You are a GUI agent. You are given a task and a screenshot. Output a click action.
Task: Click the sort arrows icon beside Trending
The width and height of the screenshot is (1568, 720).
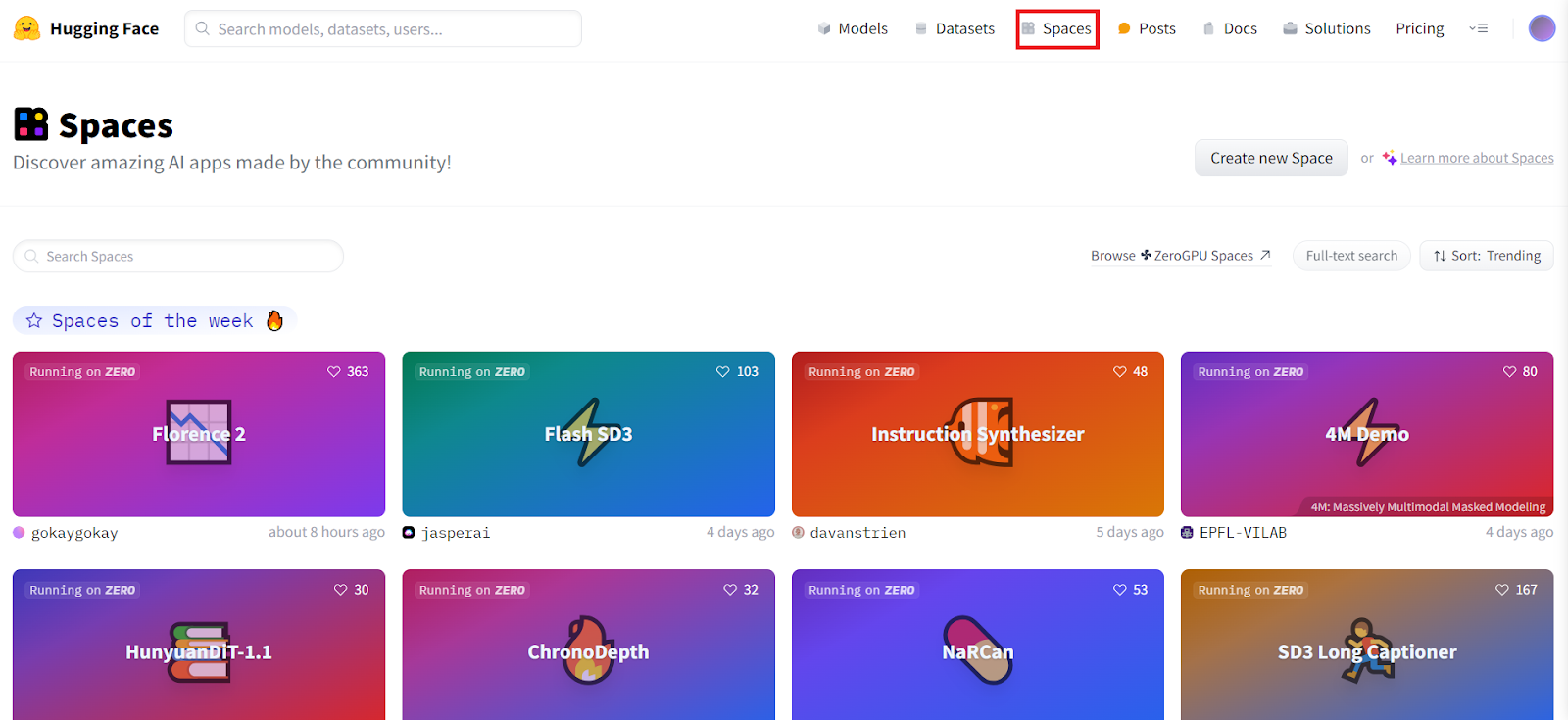1440,256
